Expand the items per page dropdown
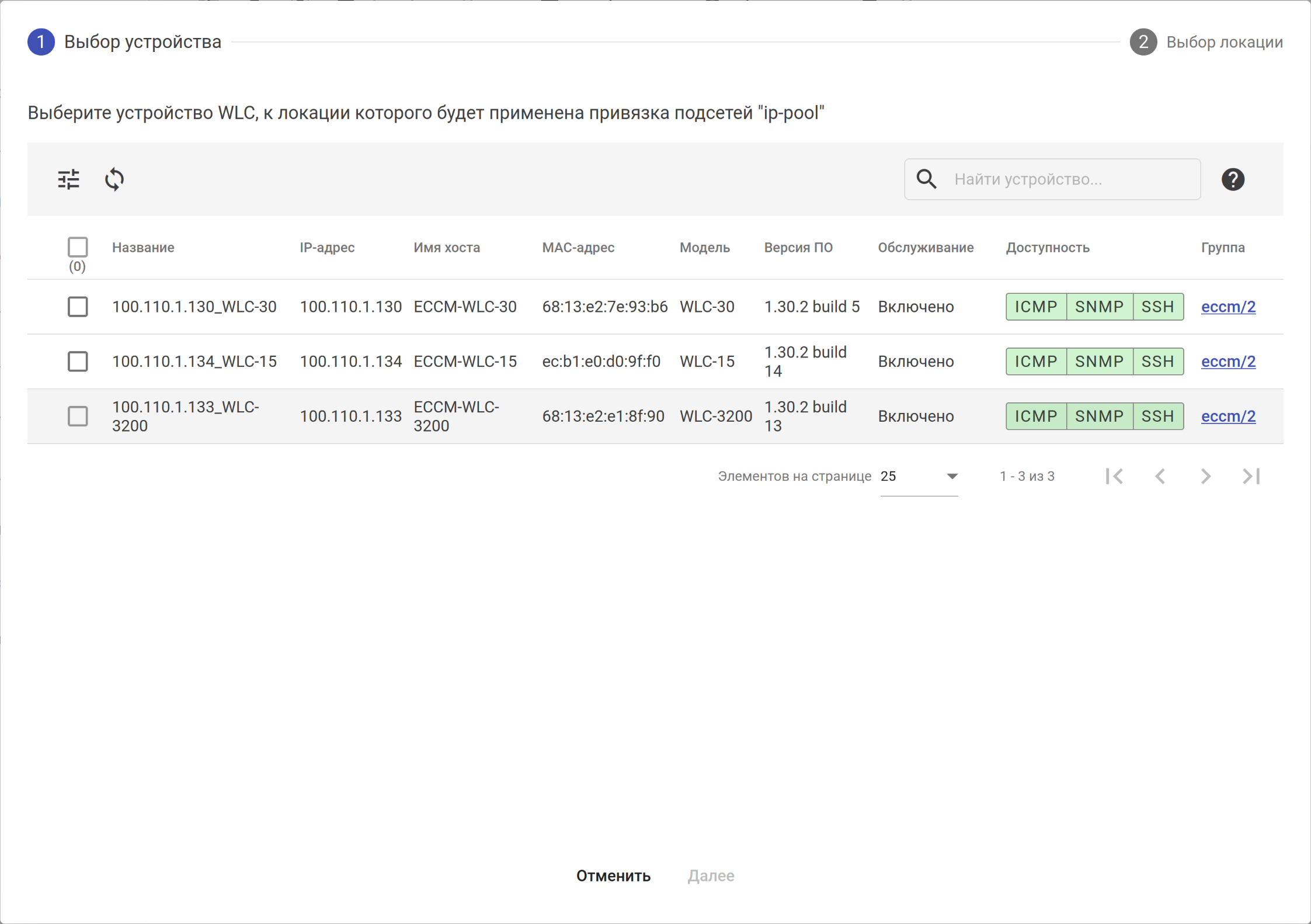The height and width of the screenshot is (924, 1311). 919,477
